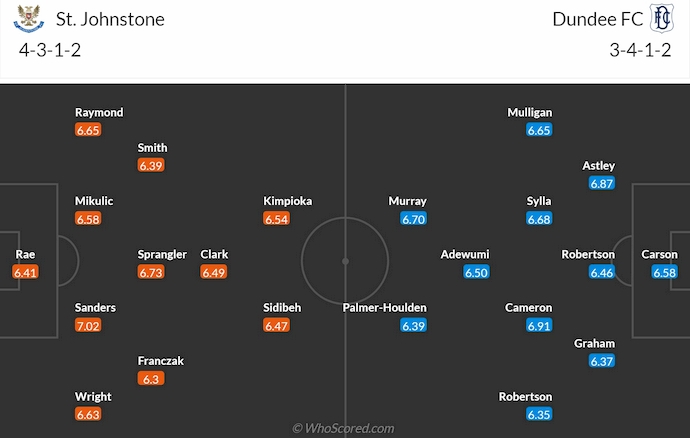Screen dimensions: 690x438
Task: Click Sprangler's 6.73 rating badge
Action: [x=151, y=272]
